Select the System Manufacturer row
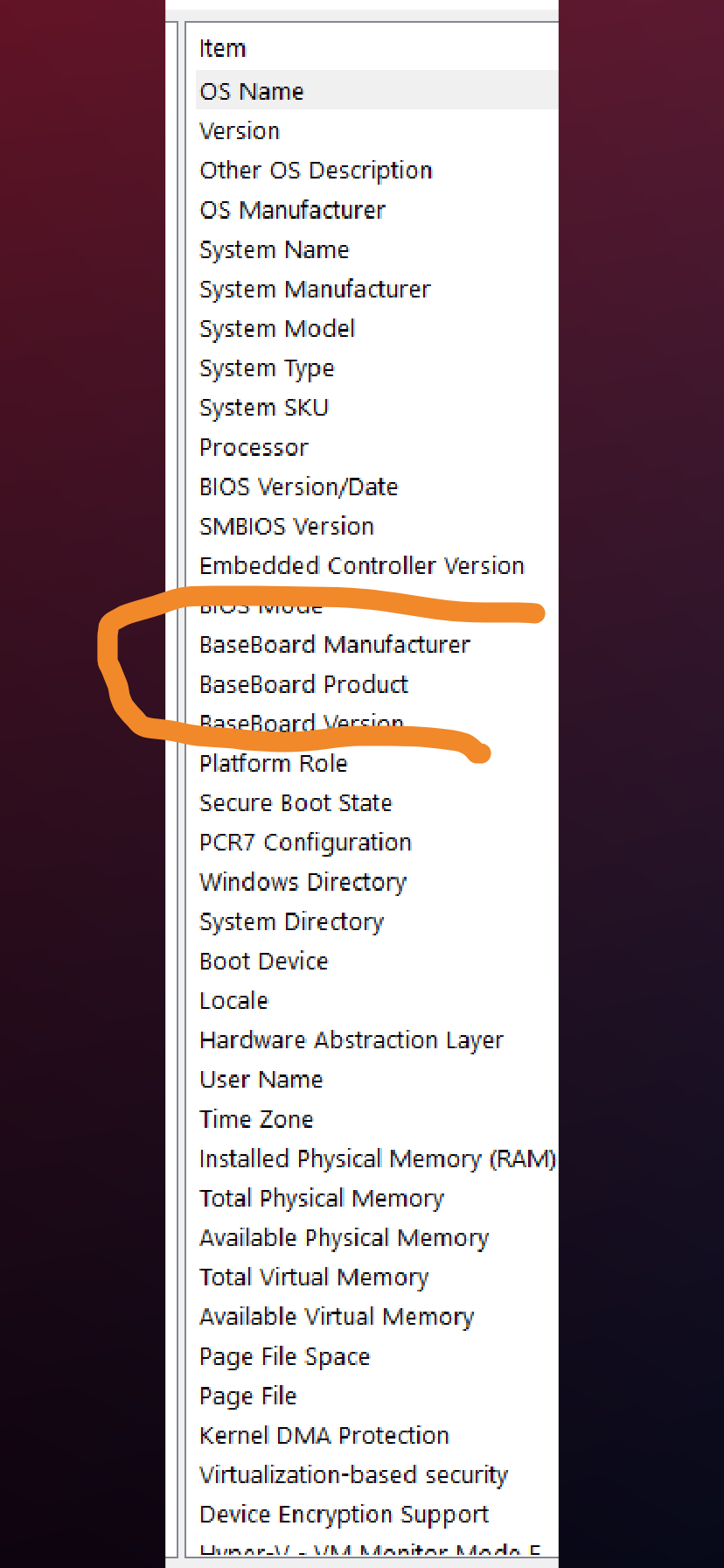 pyautogui.click(x=315, y=289)
